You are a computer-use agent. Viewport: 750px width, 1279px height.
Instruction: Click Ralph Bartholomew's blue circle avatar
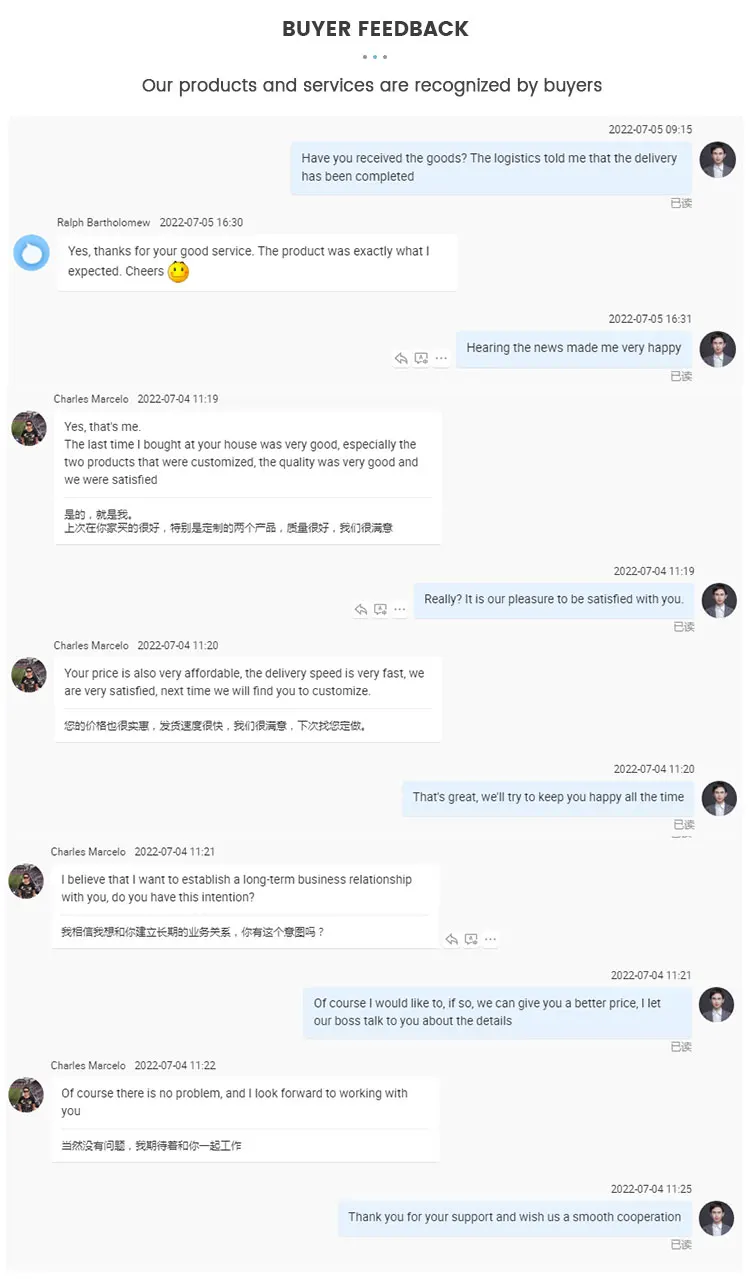click(31, 253)
